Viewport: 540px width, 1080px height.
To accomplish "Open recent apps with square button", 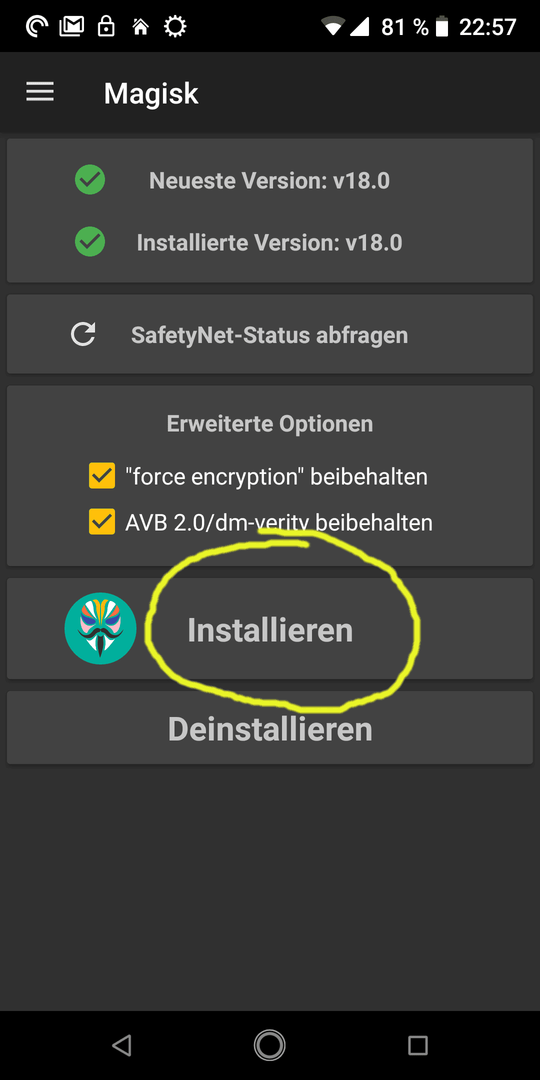I will pyautogui.click(x=417, y=1045).
